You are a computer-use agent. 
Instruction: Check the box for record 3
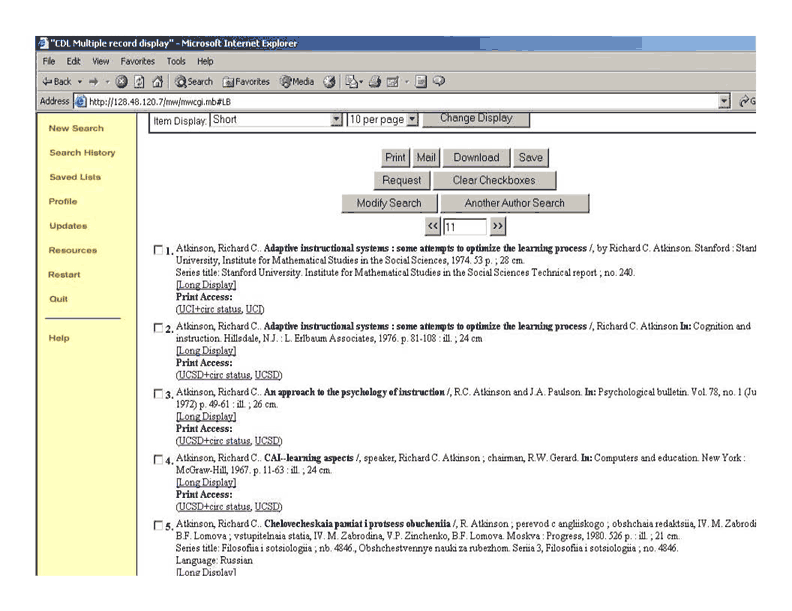159,393
